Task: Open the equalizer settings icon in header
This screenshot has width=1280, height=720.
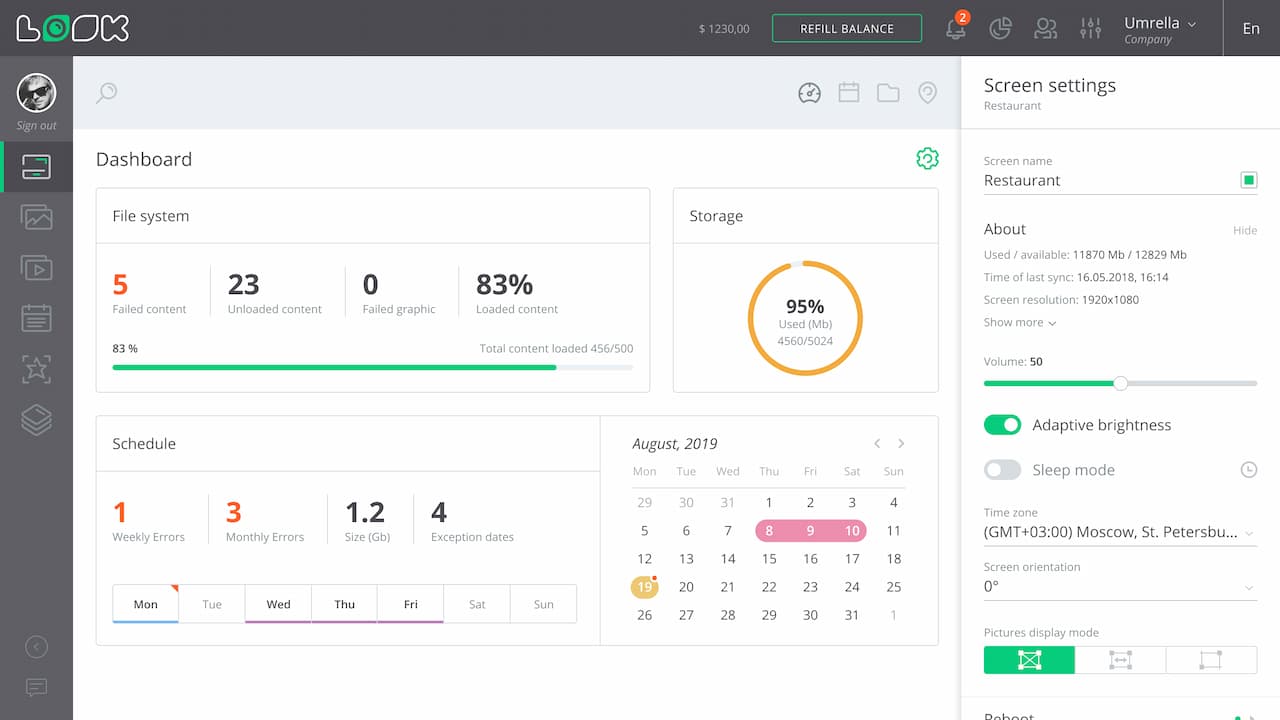Action: pyautogui.click(x=1090, y=29)
